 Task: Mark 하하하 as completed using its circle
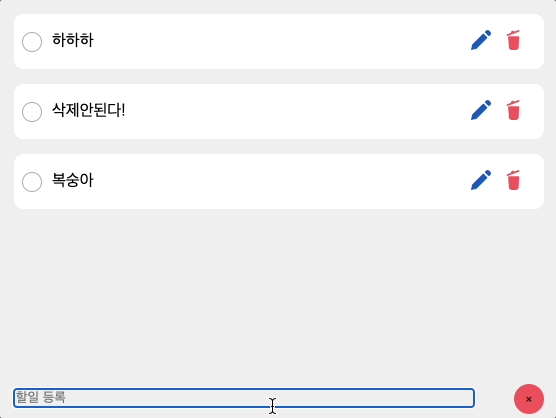32,42
